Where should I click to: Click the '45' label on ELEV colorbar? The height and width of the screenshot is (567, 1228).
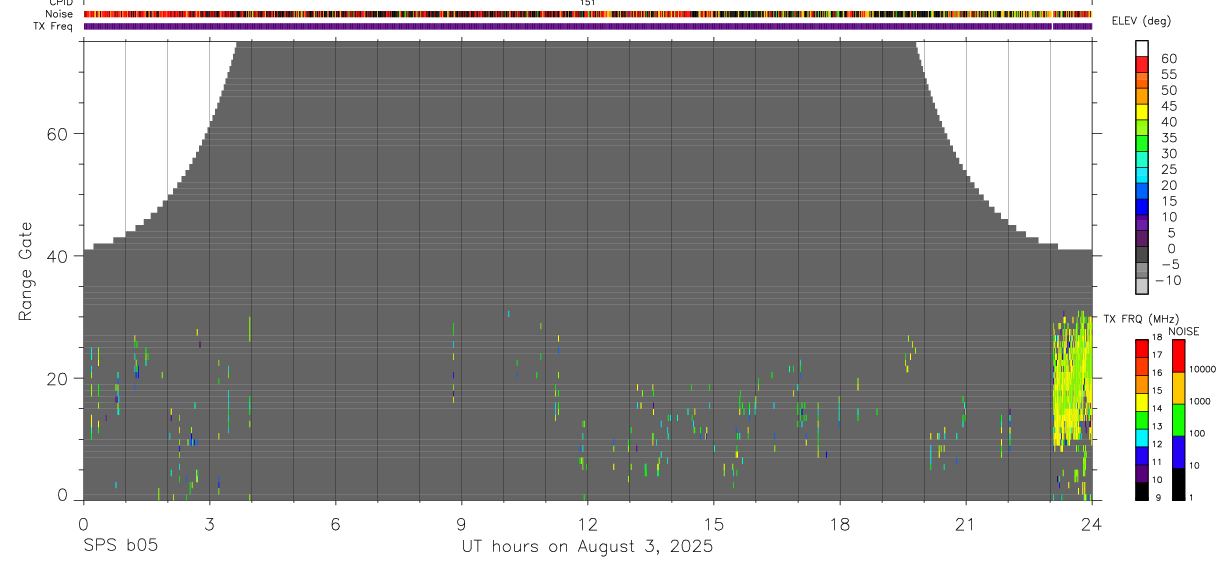tap(1167, 106)
